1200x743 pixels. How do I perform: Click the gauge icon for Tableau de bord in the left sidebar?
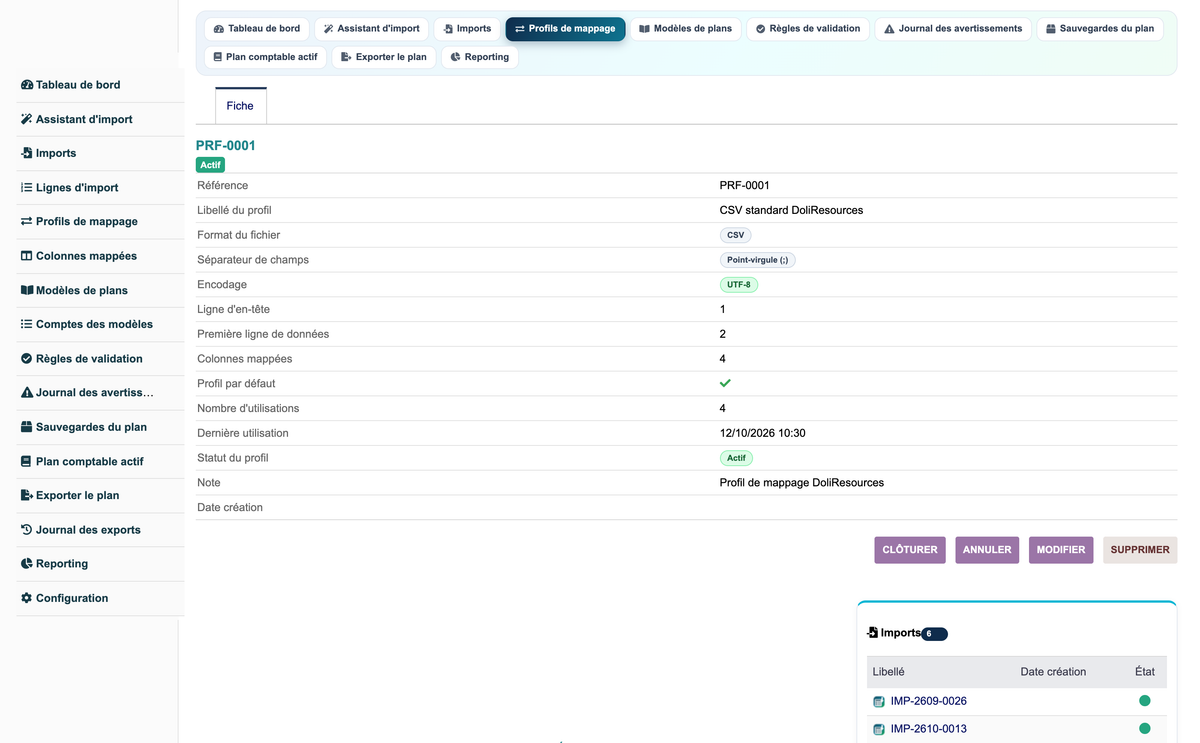[27, 85]
